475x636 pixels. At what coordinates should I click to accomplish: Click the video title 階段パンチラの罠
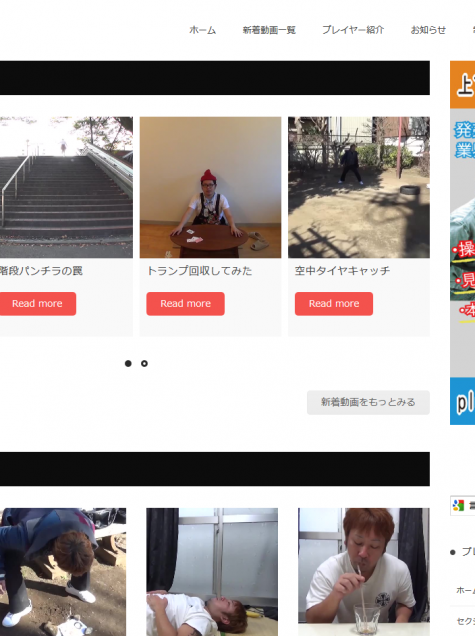point(41,271)
